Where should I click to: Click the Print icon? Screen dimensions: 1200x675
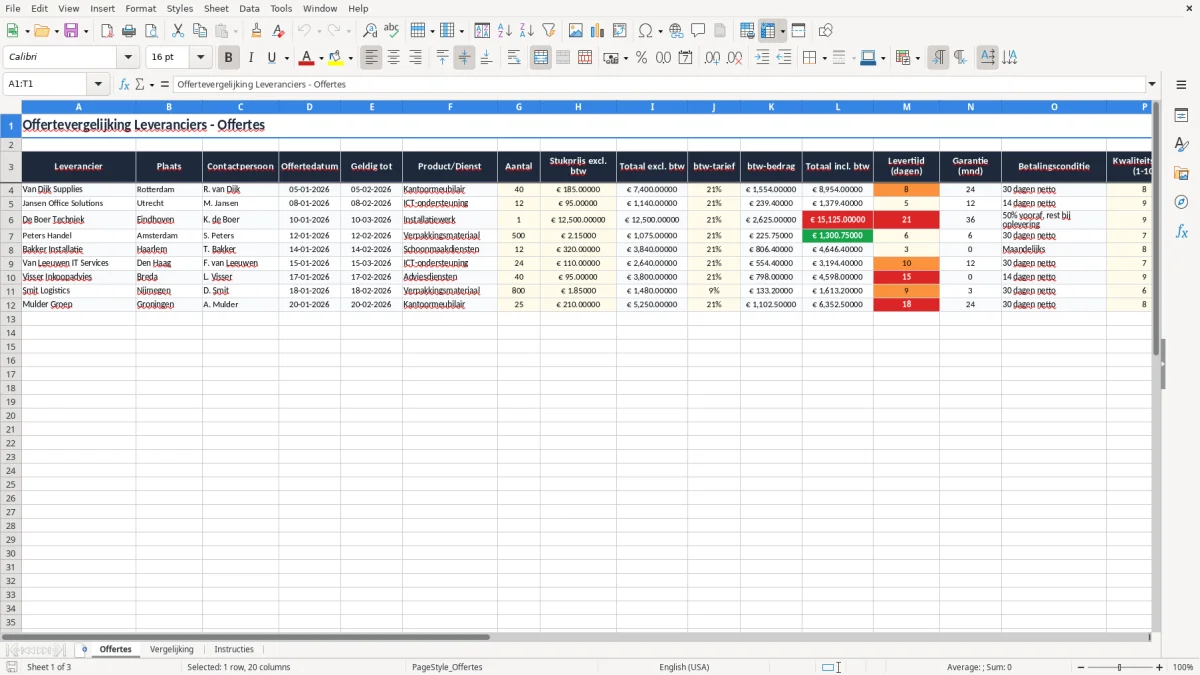(129, 31)
